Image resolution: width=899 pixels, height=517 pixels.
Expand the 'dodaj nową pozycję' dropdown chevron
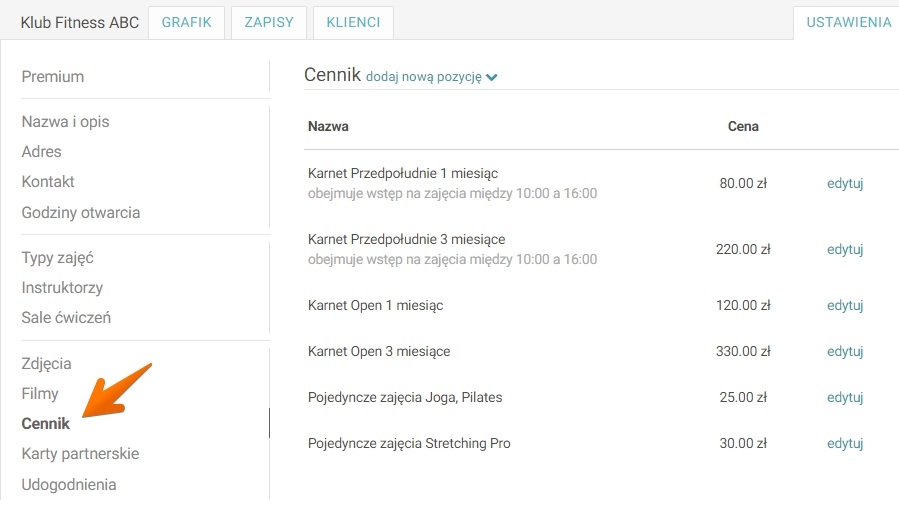(491, 77)
